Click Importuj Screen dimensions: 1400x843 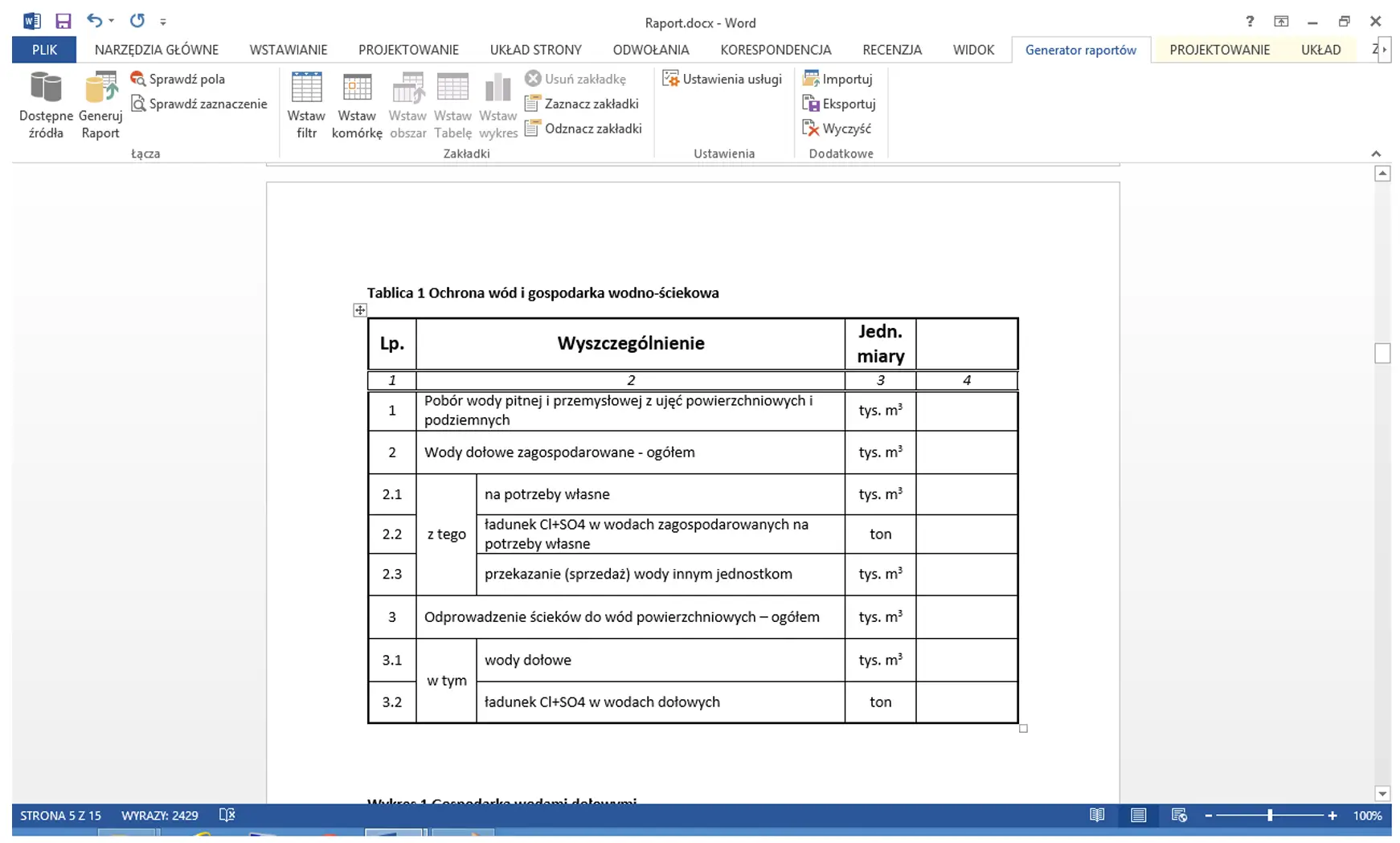coord(837,79)
